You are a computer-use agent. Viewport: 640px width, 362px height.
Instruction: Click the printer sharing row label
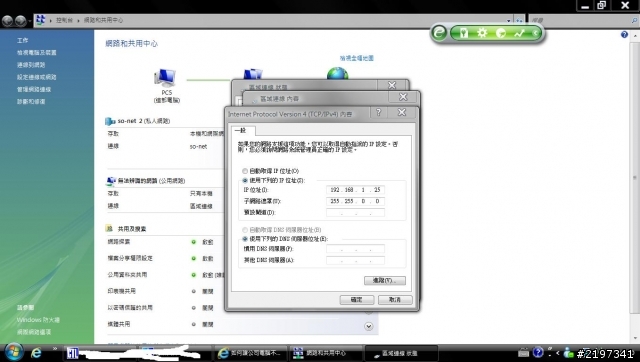point(122,291)
